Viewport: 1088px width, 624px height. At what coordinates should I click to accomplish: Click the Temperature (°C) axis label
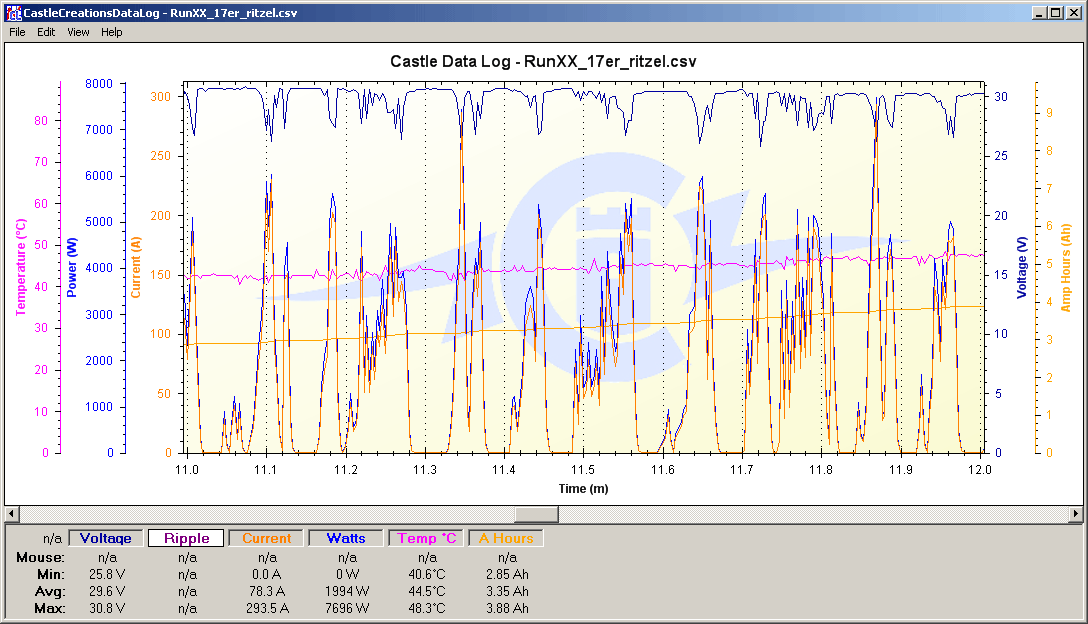(x=21, y=267)
